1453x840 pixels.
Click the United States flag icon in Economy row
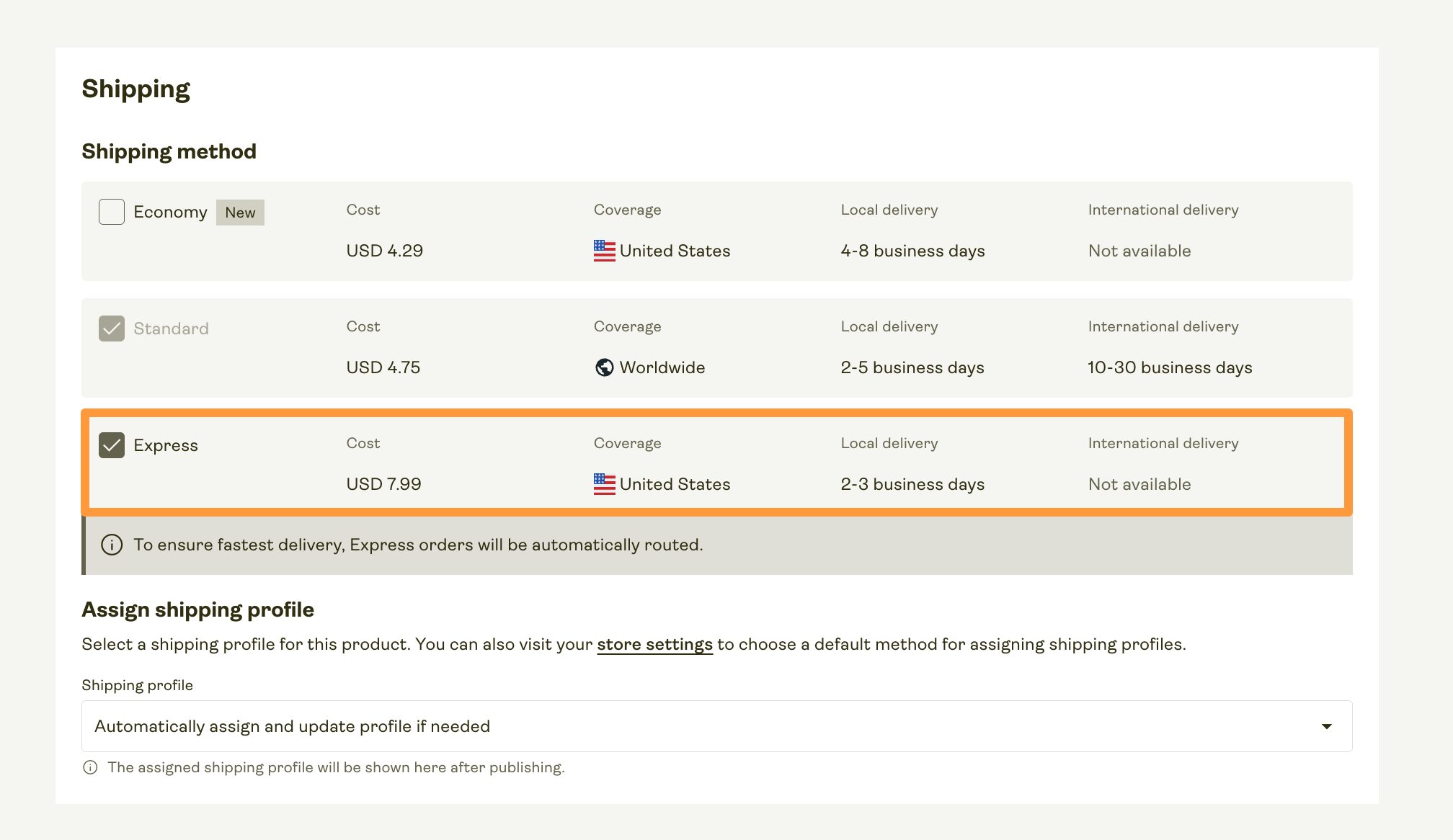pos(604,250)
